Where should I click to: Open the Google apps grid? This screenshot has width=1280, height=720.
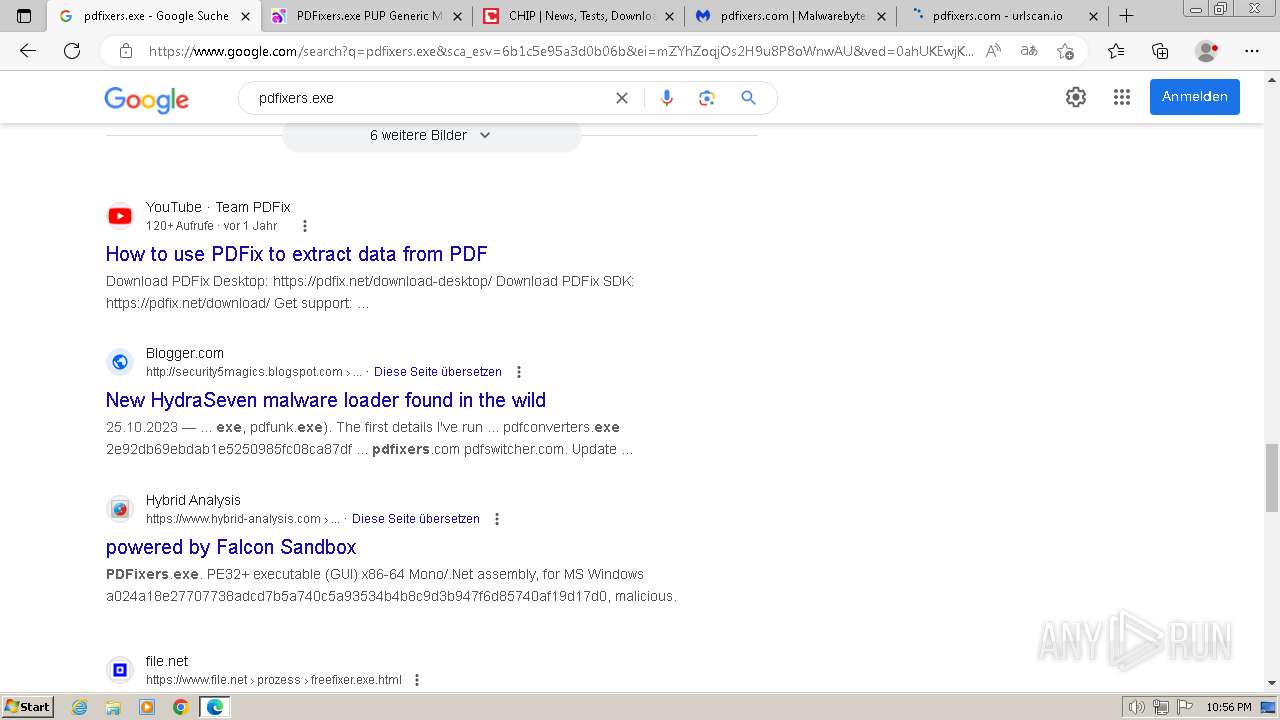[1122, 97]
